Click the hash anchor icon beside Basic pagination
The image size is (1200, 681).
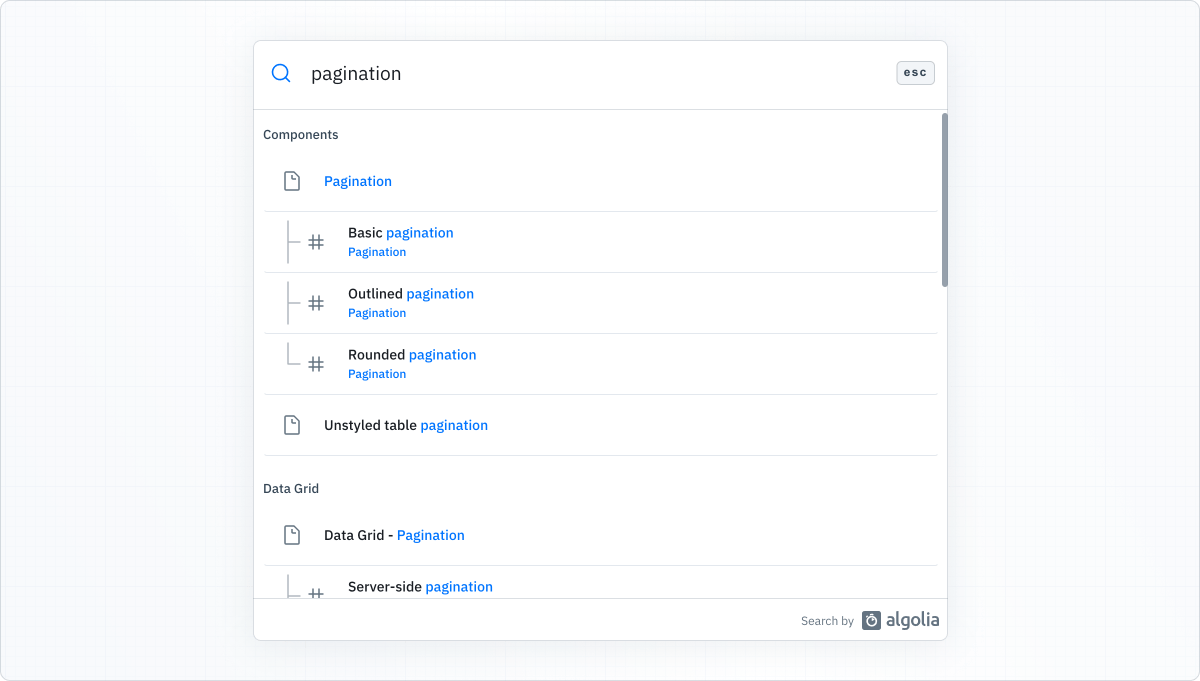click(x=317, y=242)
